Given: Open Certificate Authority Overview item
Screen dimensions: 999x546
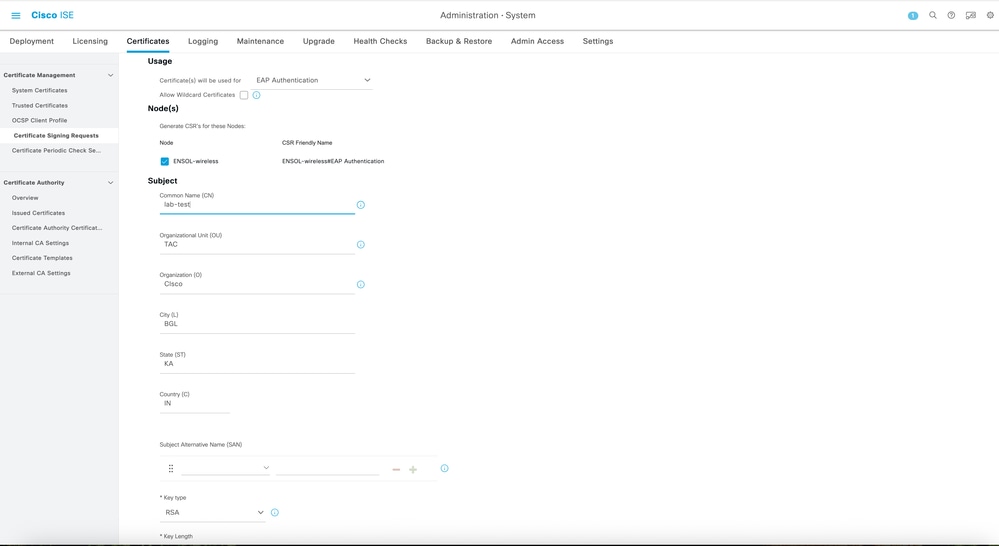Looking at the screenshot, I should click(x=25, y=198).
